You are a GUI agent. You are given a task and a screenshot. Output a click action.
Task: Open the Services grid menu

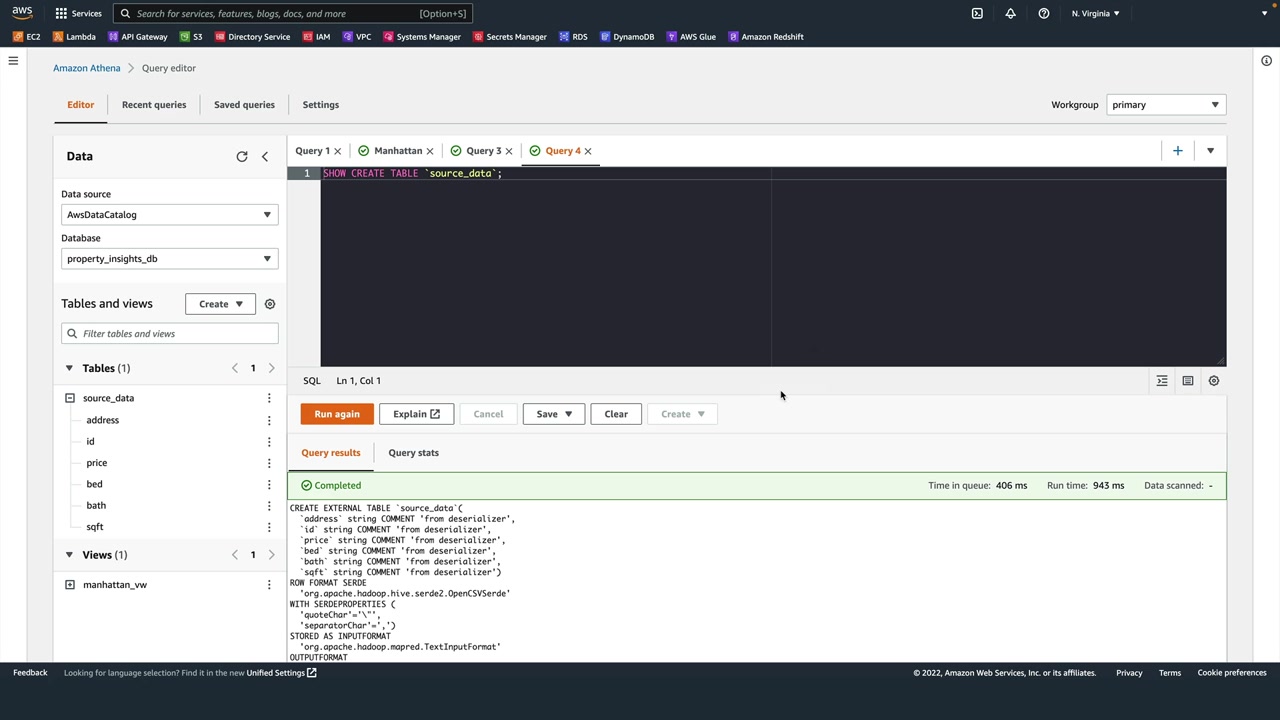click(x=78, y=13)
